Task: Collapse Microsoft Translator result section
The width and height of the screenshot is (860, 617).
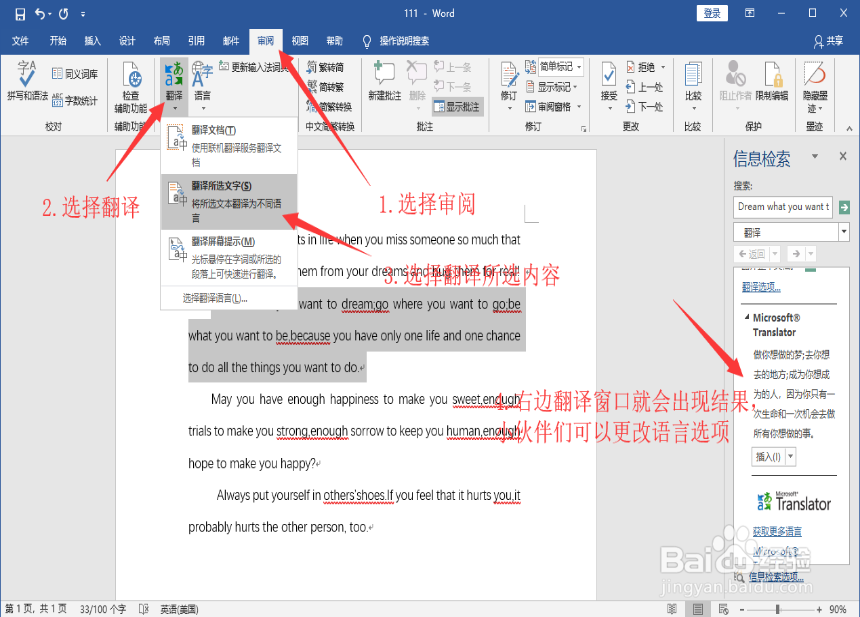Action: [746, 317]
